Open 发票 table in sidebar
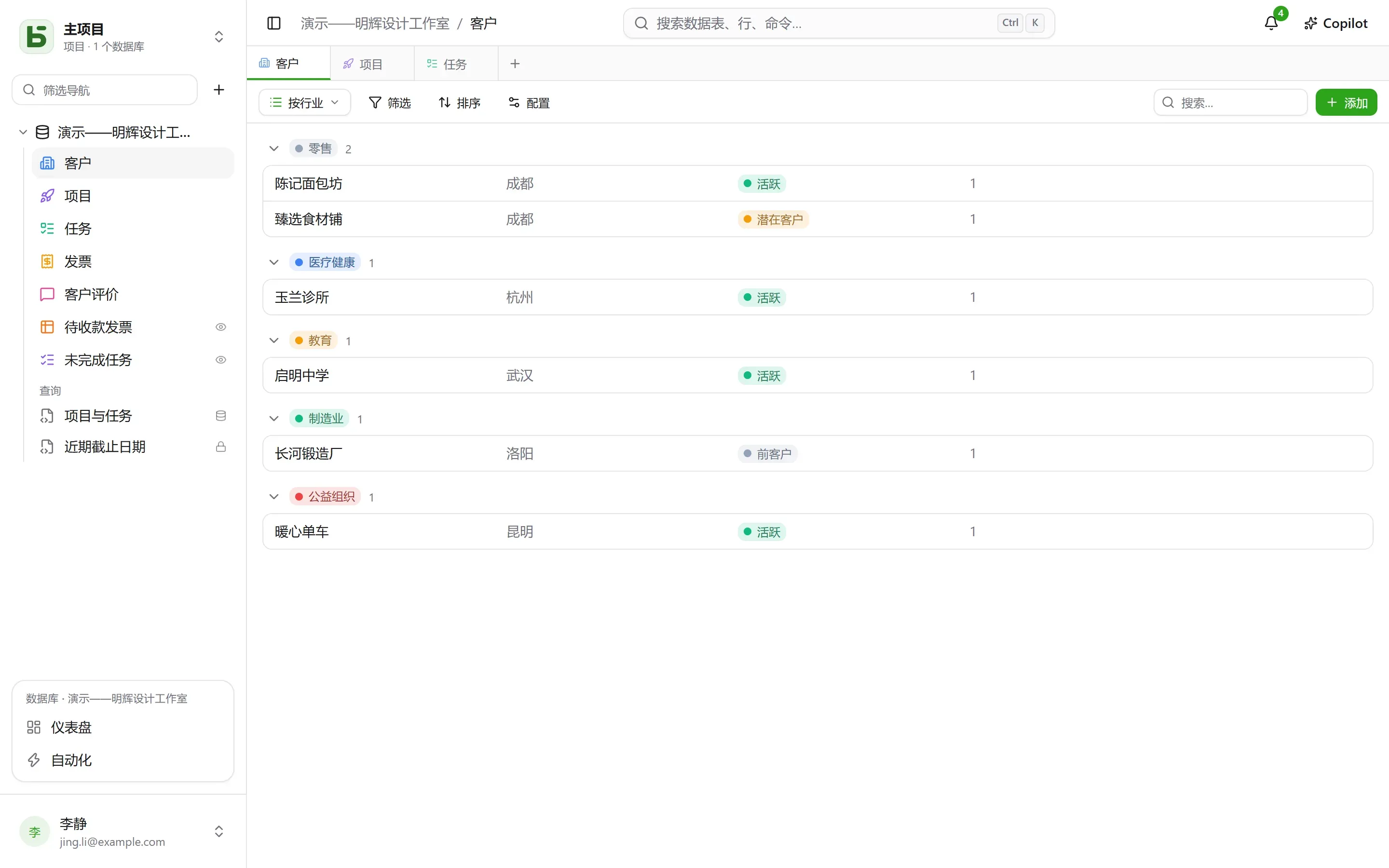 pyautogui.click(x=133, y=261)
